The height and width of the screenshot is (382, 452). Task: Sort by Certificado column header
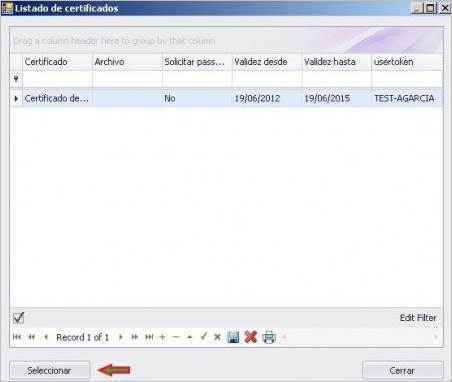click(x=57, y=62)
